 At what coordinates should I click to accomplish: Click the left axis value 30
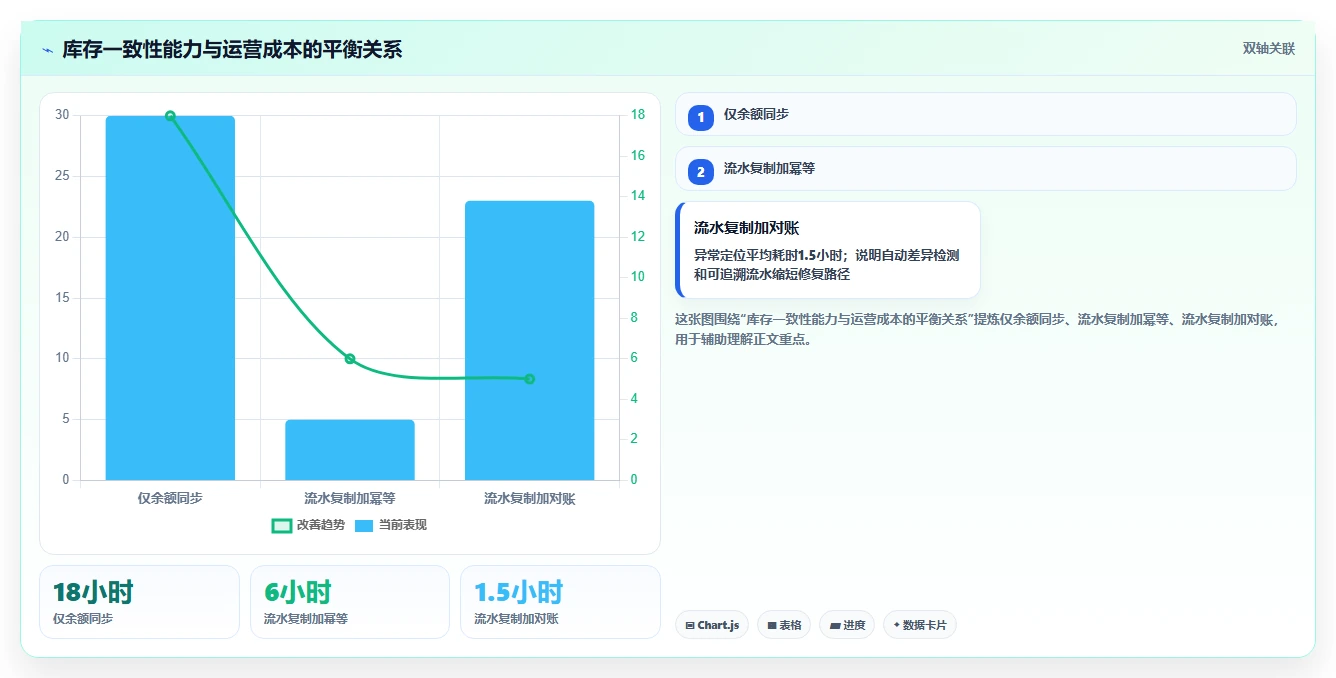[x=63, y=115]
